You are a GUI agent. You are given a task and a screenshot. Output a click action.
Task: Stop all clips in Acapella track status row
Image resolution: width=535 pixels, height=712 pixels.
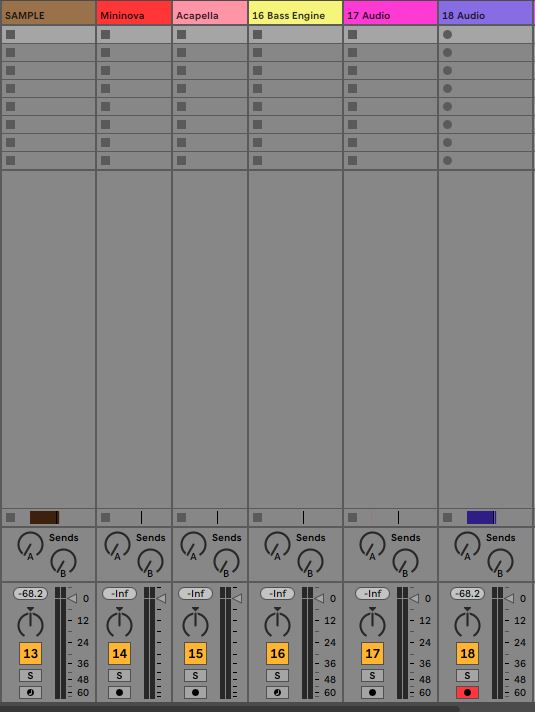(x=181, y=517)
